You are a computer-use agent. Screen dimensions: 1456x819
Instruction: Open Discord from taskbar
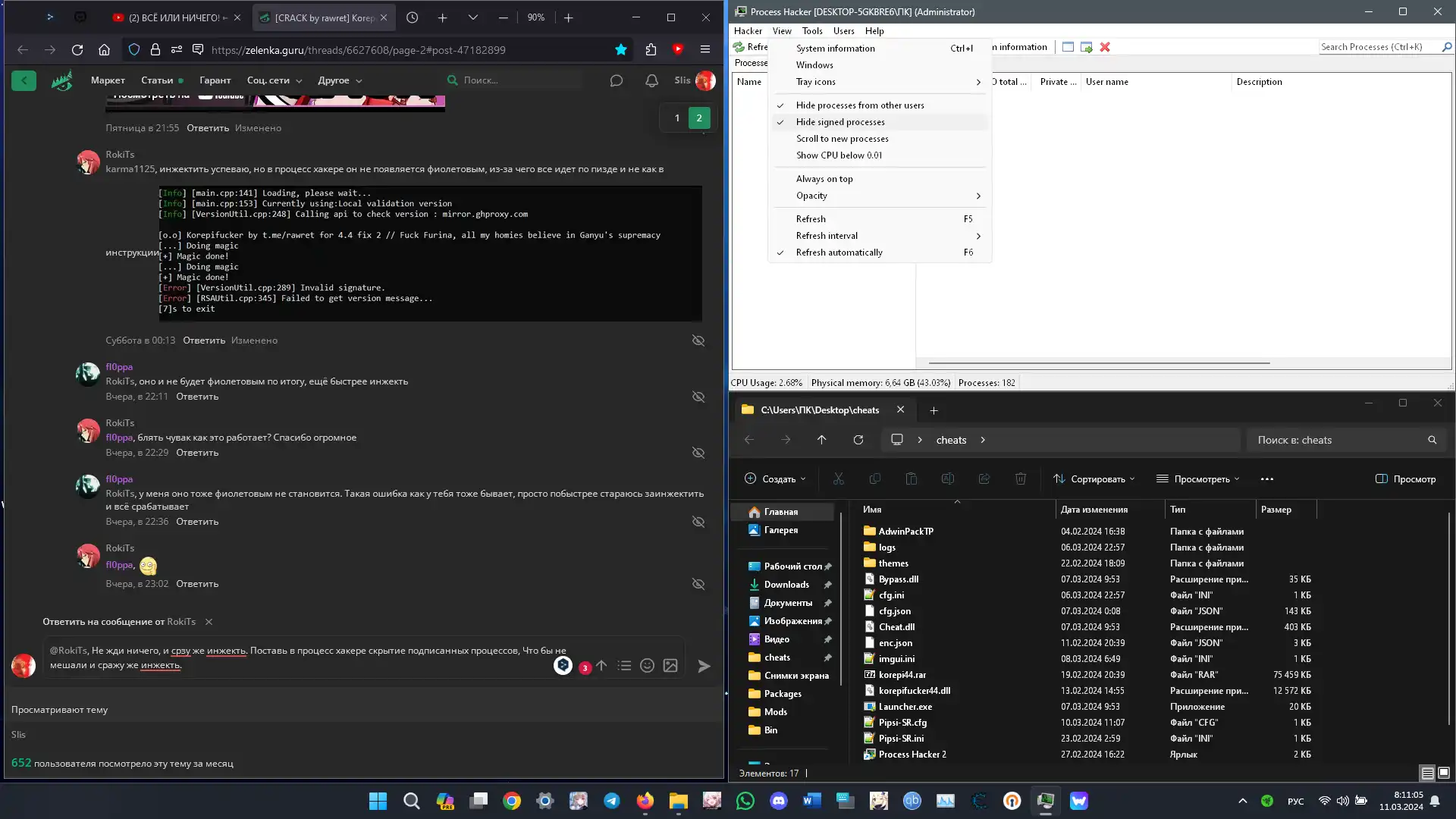[779, 801]
